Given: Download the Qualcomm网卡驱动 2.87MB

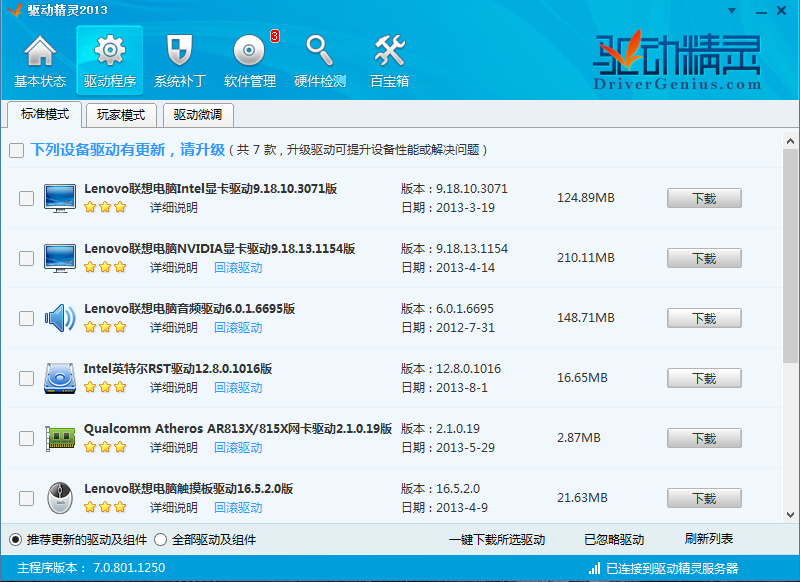Looking at the screenshot, I should 704,438.
